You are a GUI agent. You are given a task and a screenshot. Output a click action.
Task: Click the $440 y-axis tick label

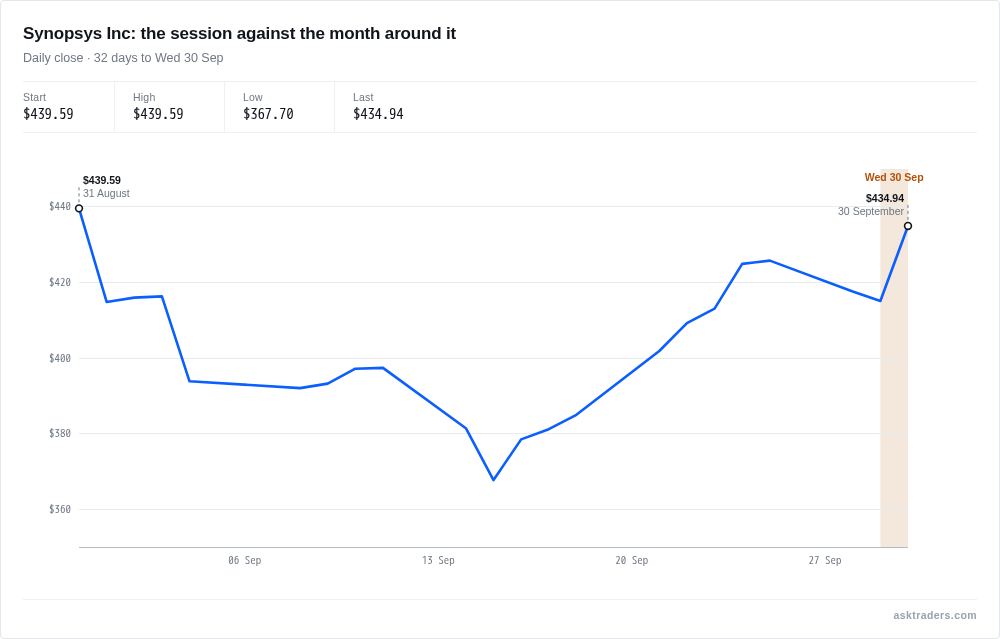60,207
